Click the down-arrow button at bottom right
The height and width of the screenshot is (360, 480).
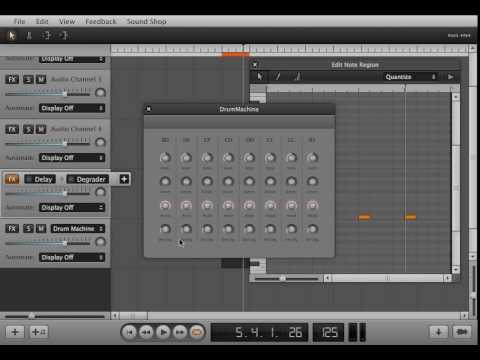click(x=439, y=332)
